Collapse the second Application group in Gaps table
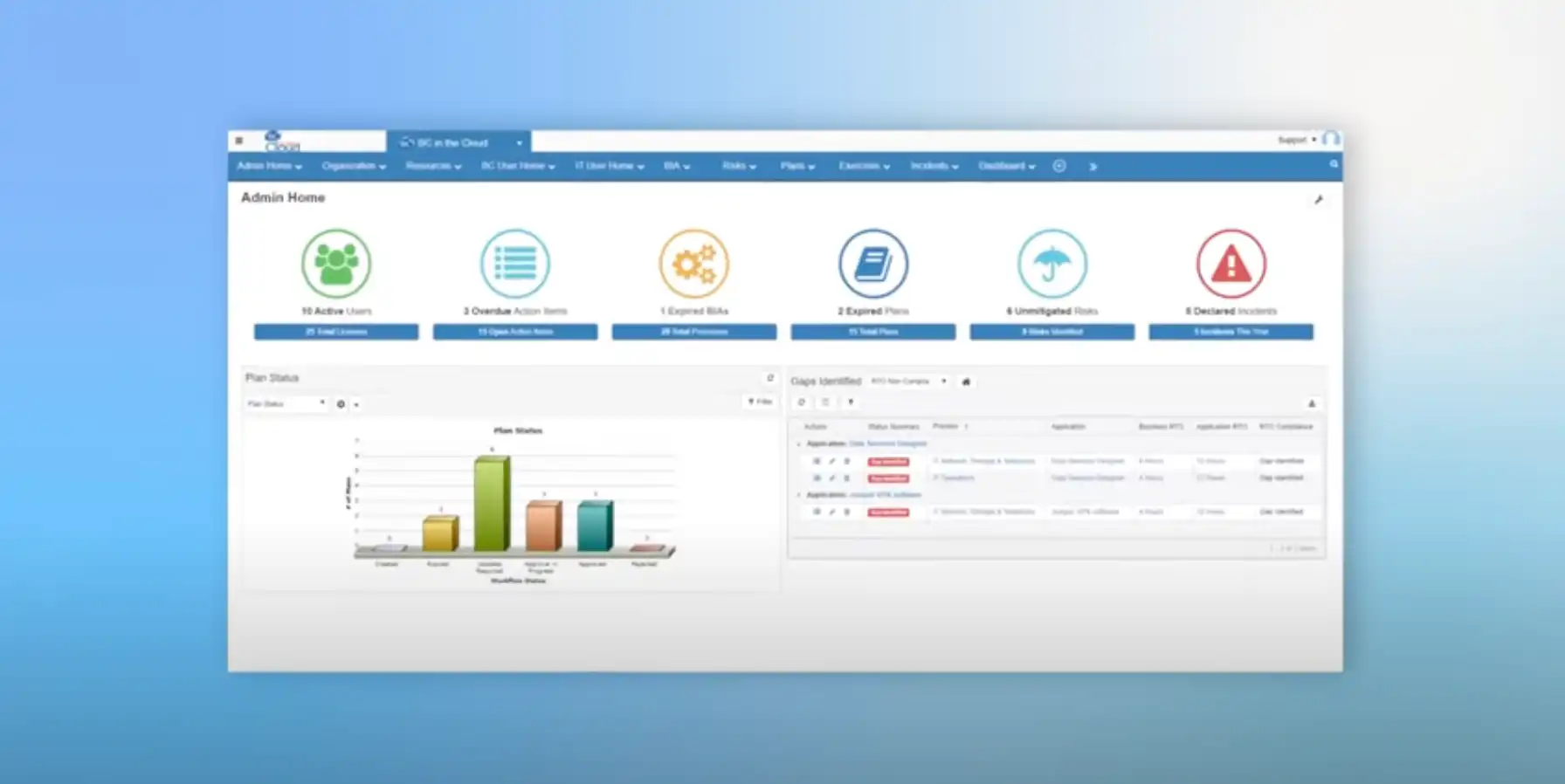Viewport: 1565px width, 784px height. coord(798,495)
